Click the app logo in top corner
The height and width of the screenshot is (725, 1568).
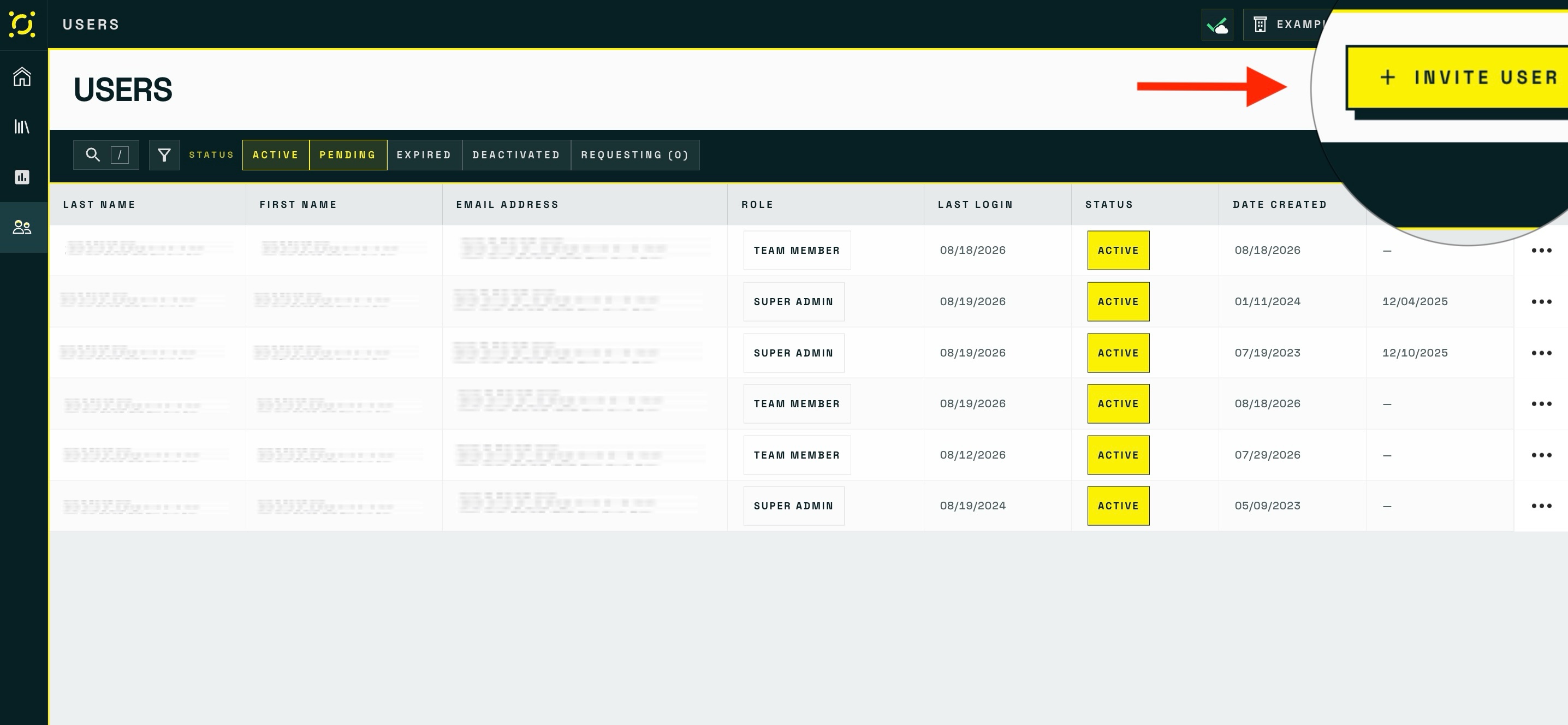coord(22,25)
